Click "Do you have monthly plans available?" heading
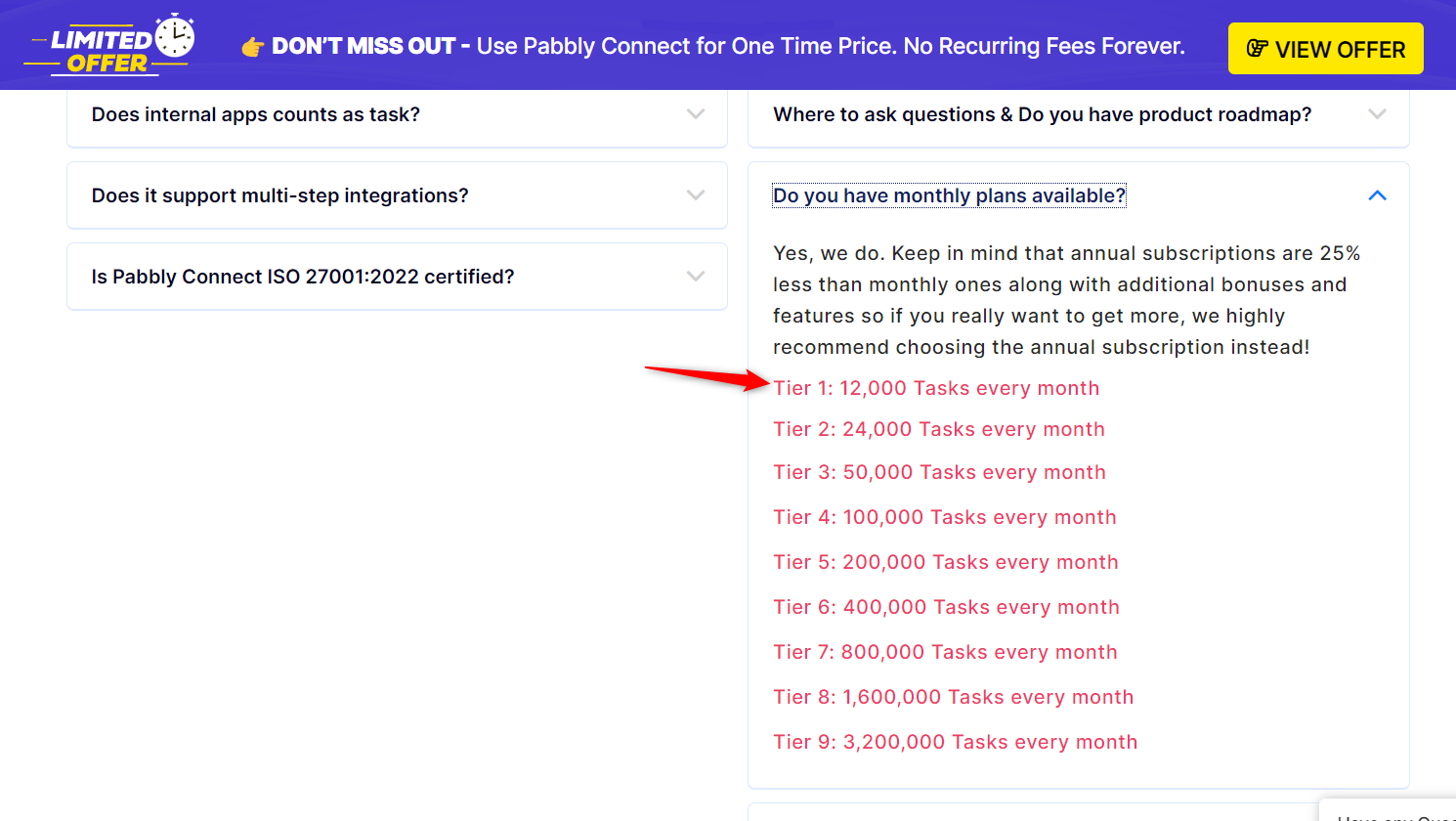Viewport: 1456px width, 821px height. (949, 195)
